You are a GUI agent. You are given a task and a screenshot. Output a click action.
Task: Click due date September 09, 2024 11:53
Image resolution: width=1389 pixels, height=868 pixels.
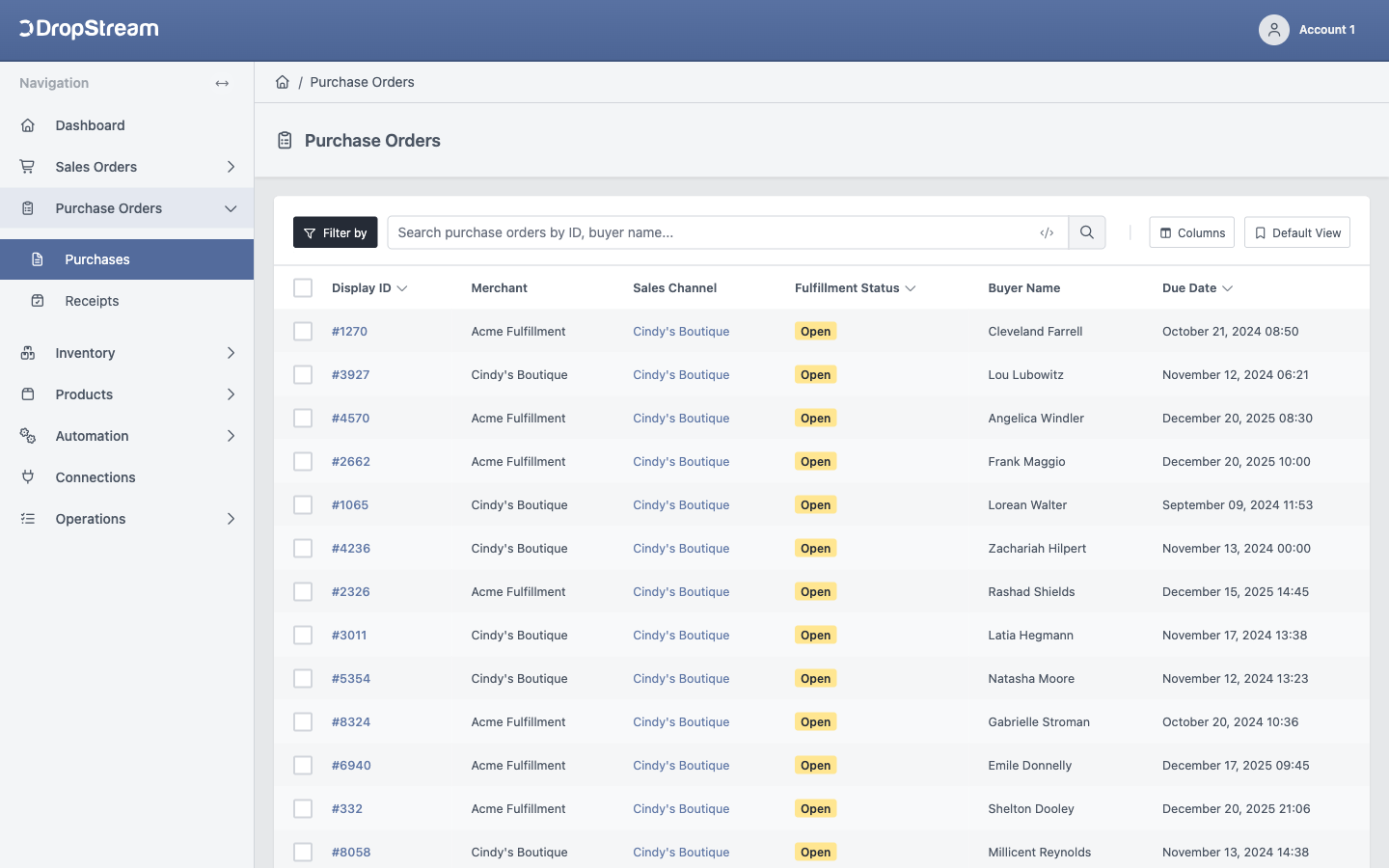click(x=1238, y=504)
